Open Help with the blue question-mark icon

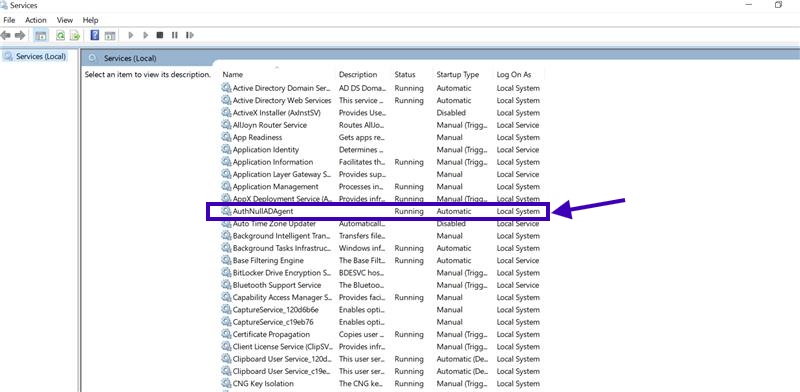94,35
